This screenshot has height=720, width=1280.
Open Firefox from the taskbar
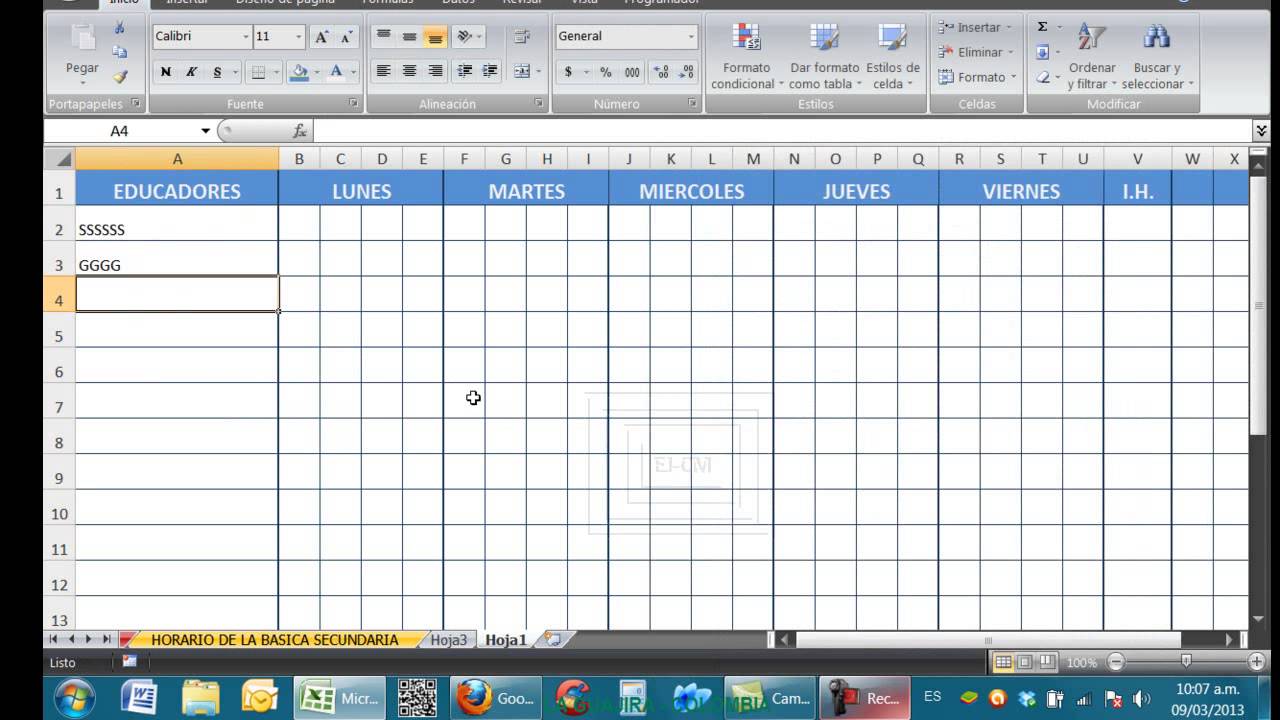(496, 698)
